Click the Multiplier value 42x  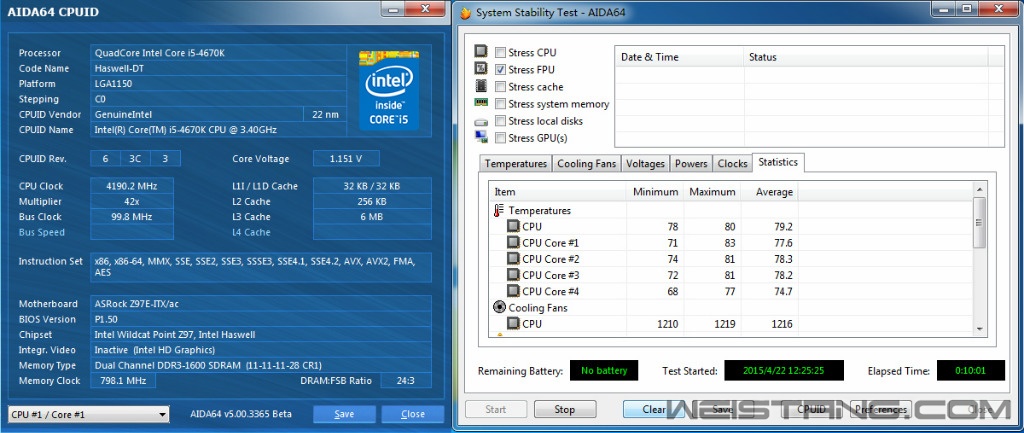tap(132, 201)
